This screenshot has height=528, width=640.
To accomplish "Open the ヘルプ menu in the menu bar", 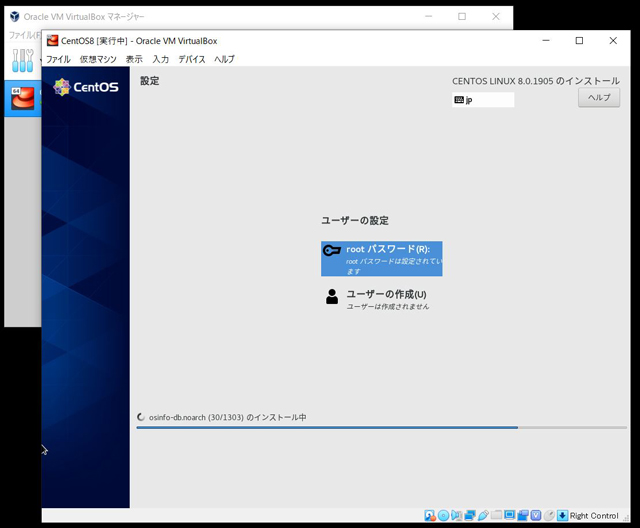I will coord(224,59).
